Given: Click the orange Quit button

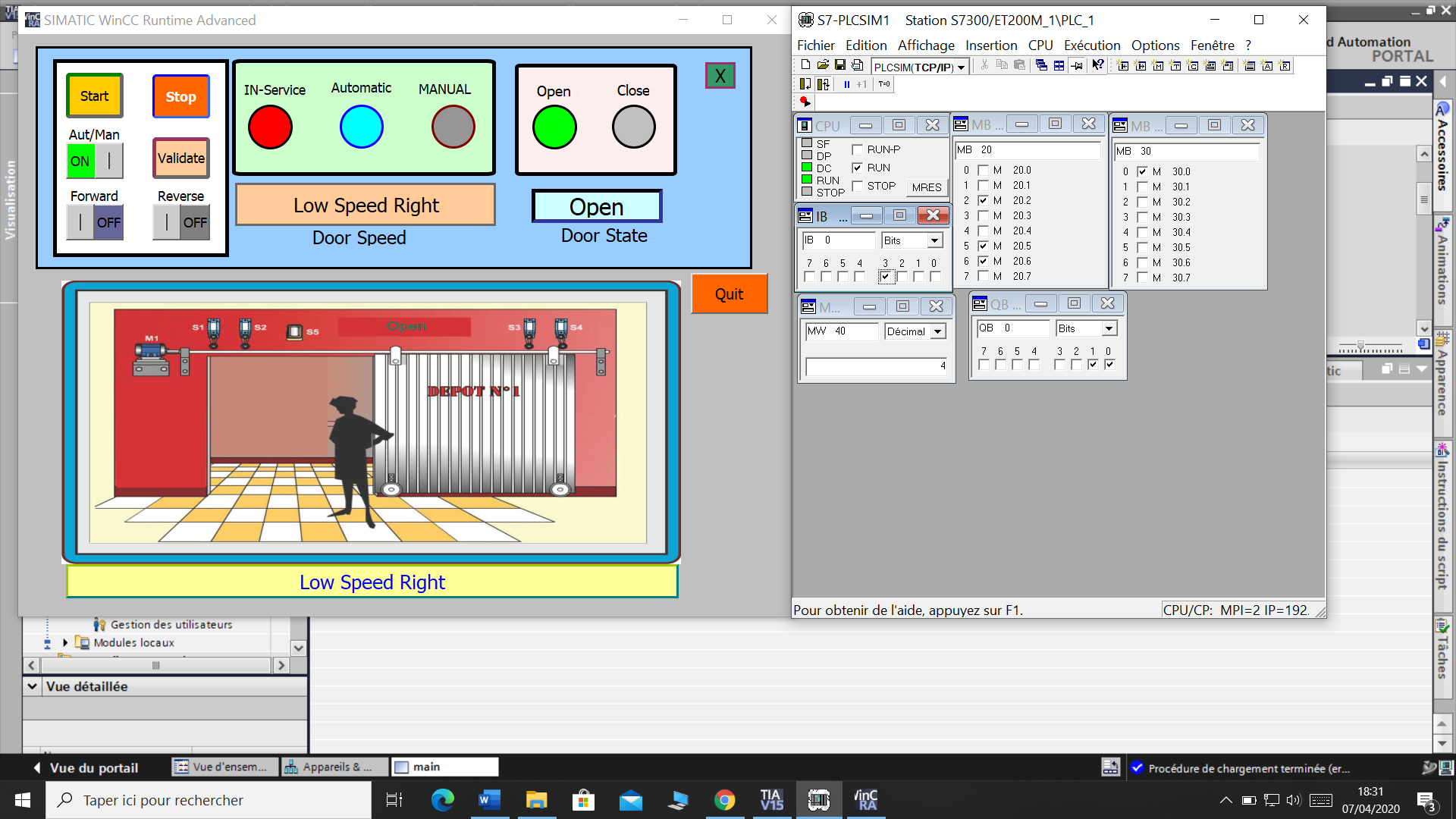Looking at the screenshot, I should click(730, 293).
